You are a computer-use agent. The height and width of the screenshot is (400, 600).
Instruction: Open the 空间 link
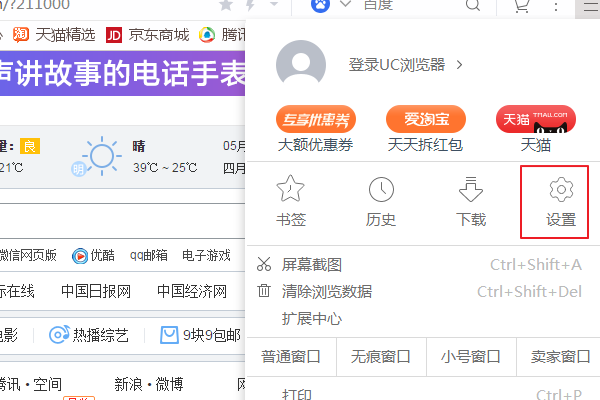47,384
